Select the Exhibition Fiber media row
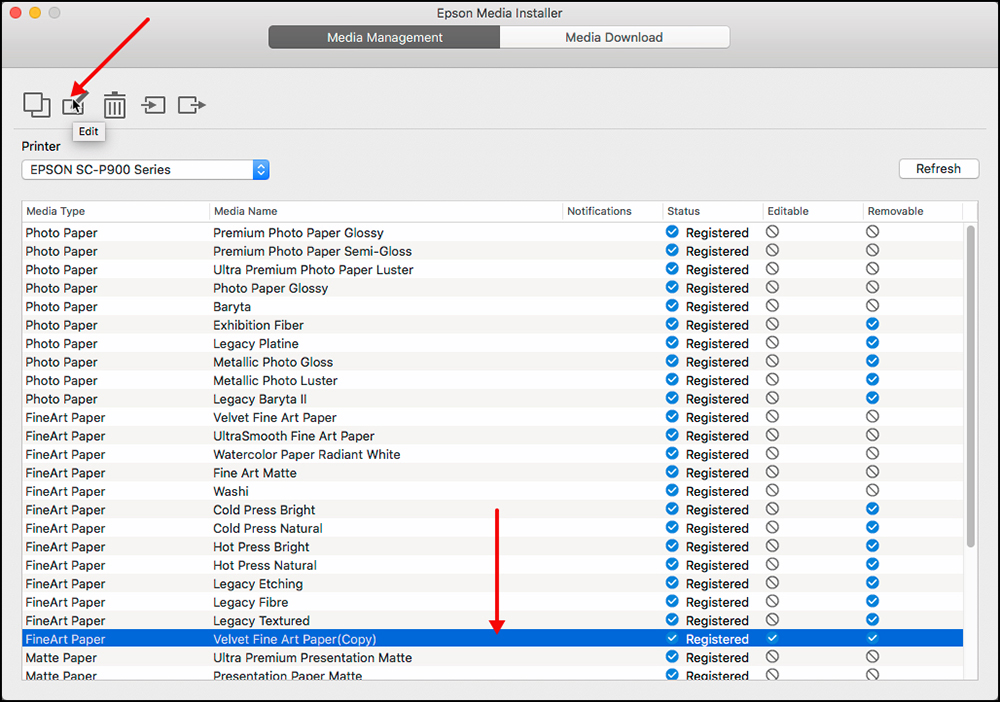The height and width of the screenshot is (702, 1000). click(x=492, y=325)
